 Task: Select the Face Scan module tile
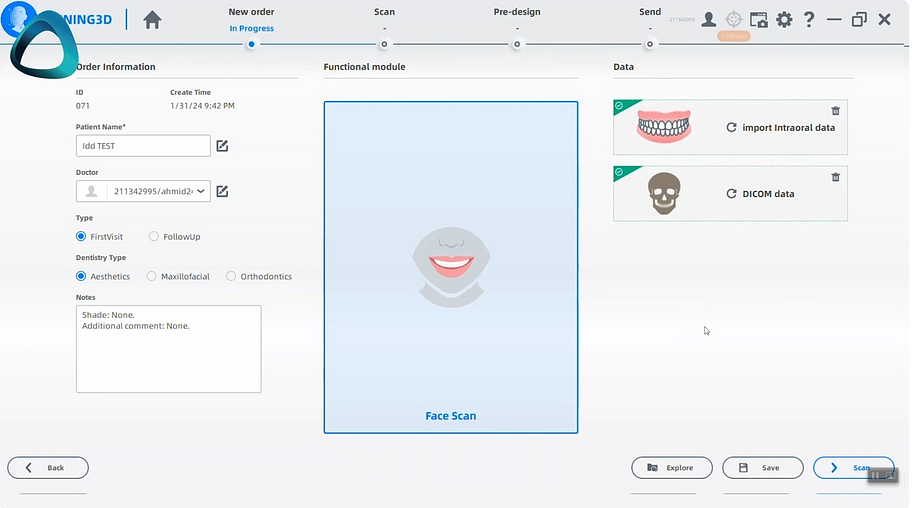pyautogui.click(x=450, y=267)
